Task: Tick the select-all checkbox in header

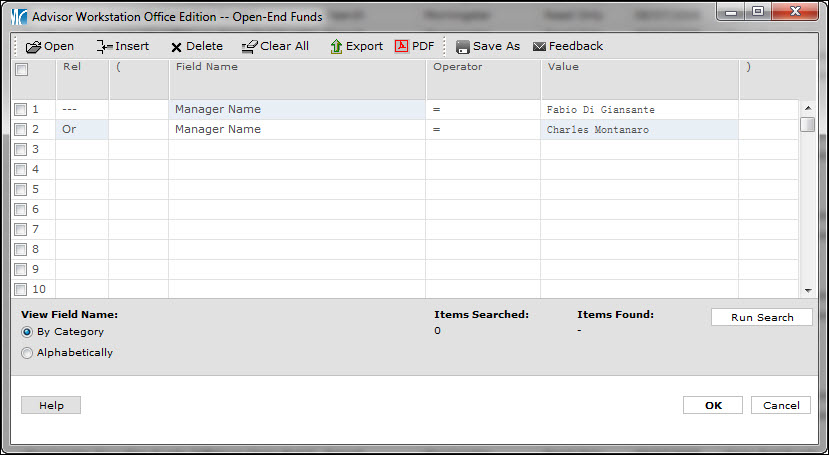Action: pos(22,70)
